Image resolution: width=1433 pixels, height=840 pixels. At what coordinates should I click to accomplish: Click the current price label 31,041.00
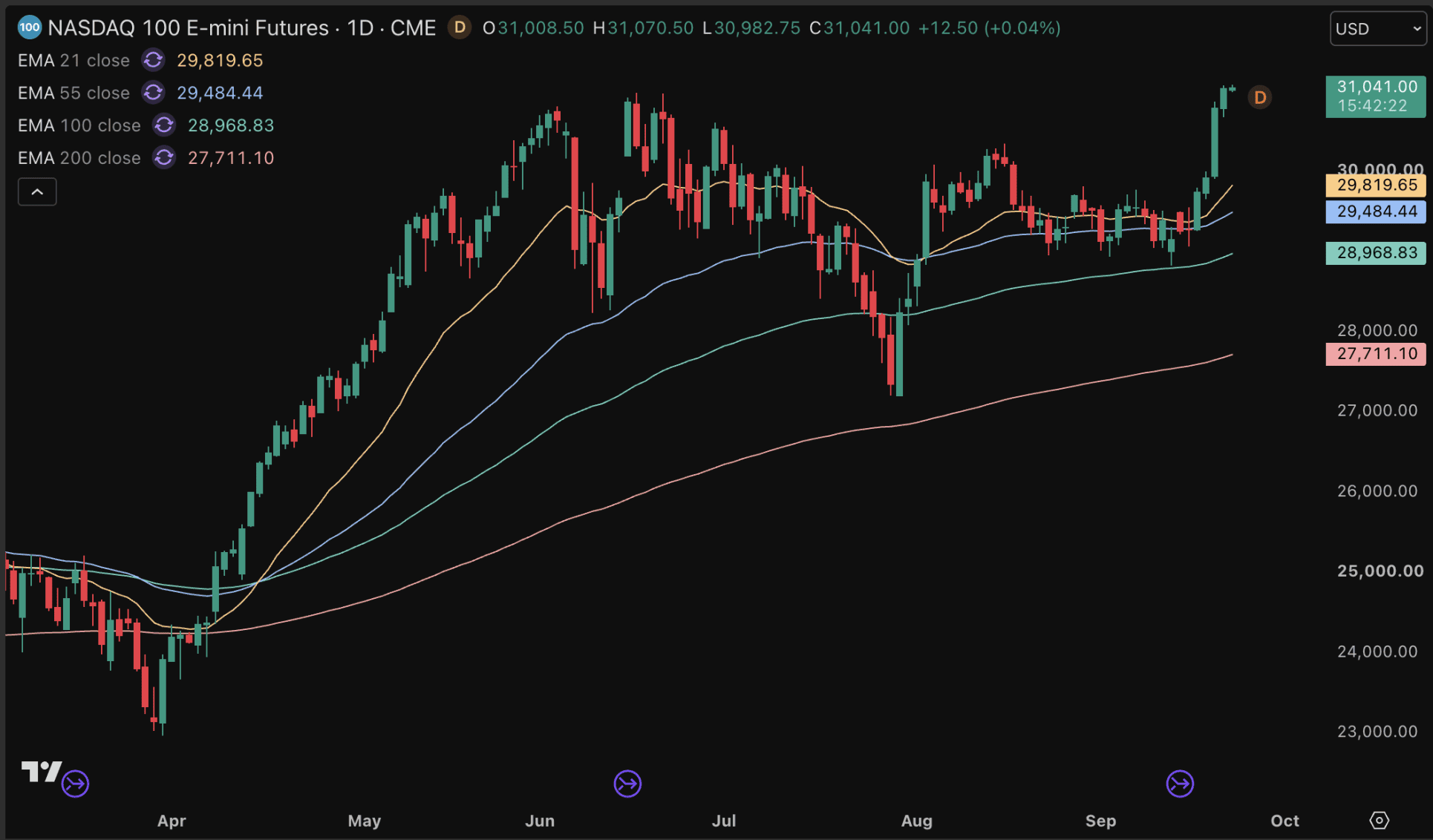pyautogui.click(x=1376, y=96)
